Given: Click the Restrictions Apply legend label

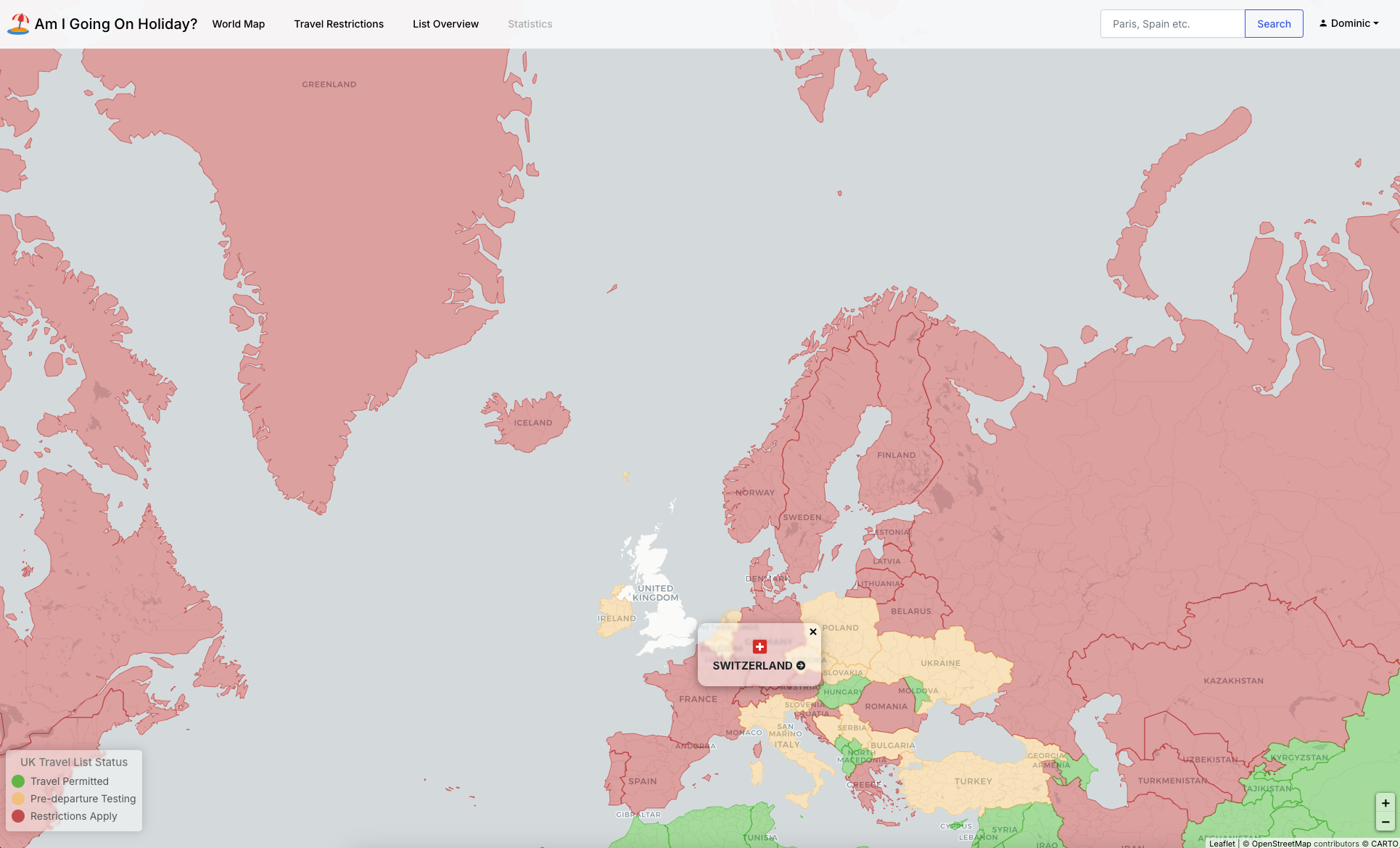Looking at the screenshot, I should click(74, 816).
